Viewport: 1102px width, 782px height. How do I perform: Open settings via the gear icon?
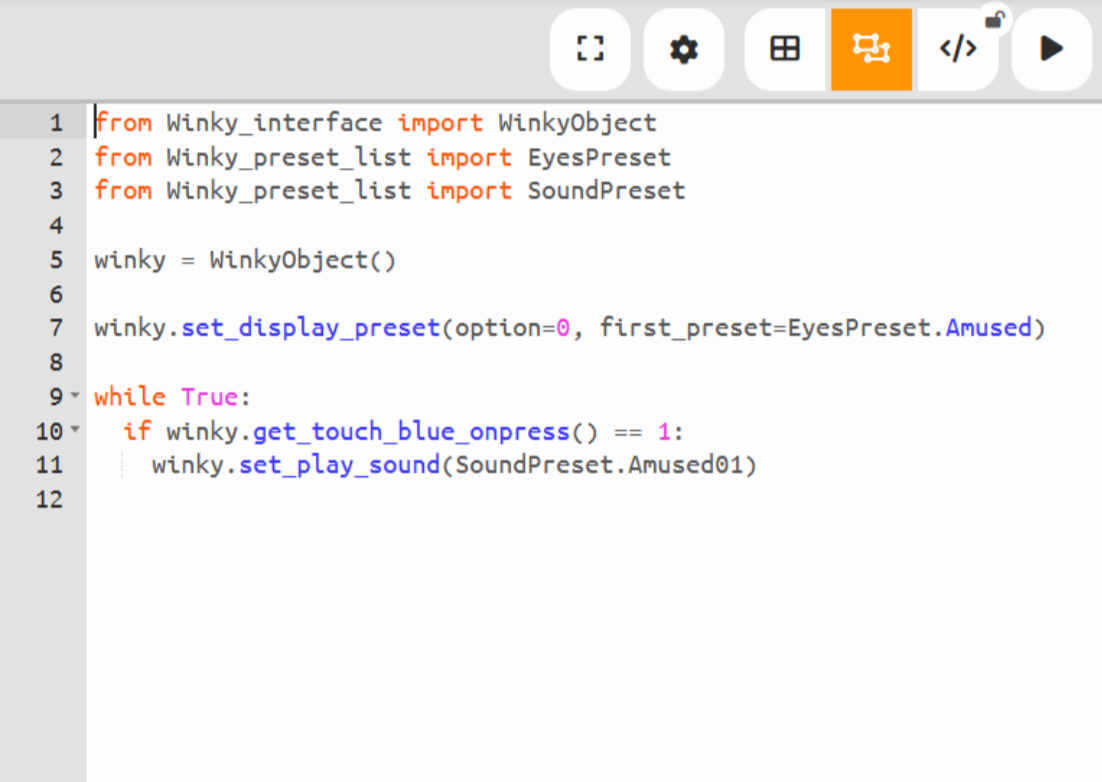[x=684, y=49]
